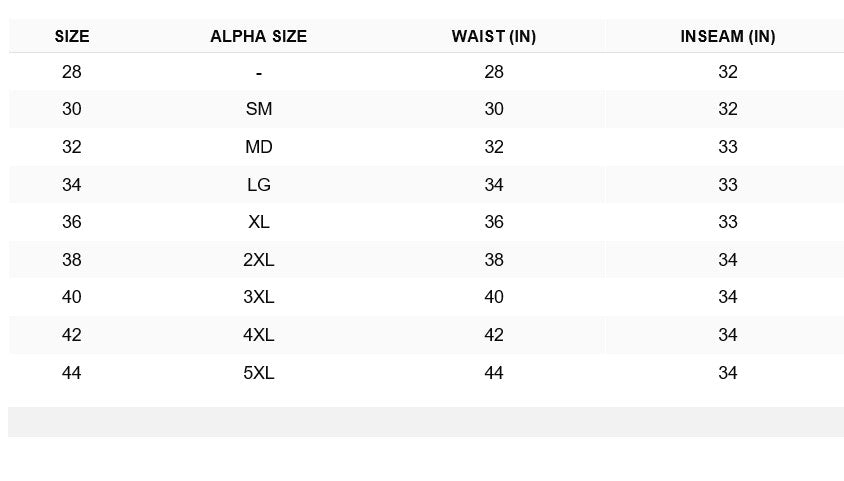
Task: Select the MD alpha size cell
Action: [259, 146]
